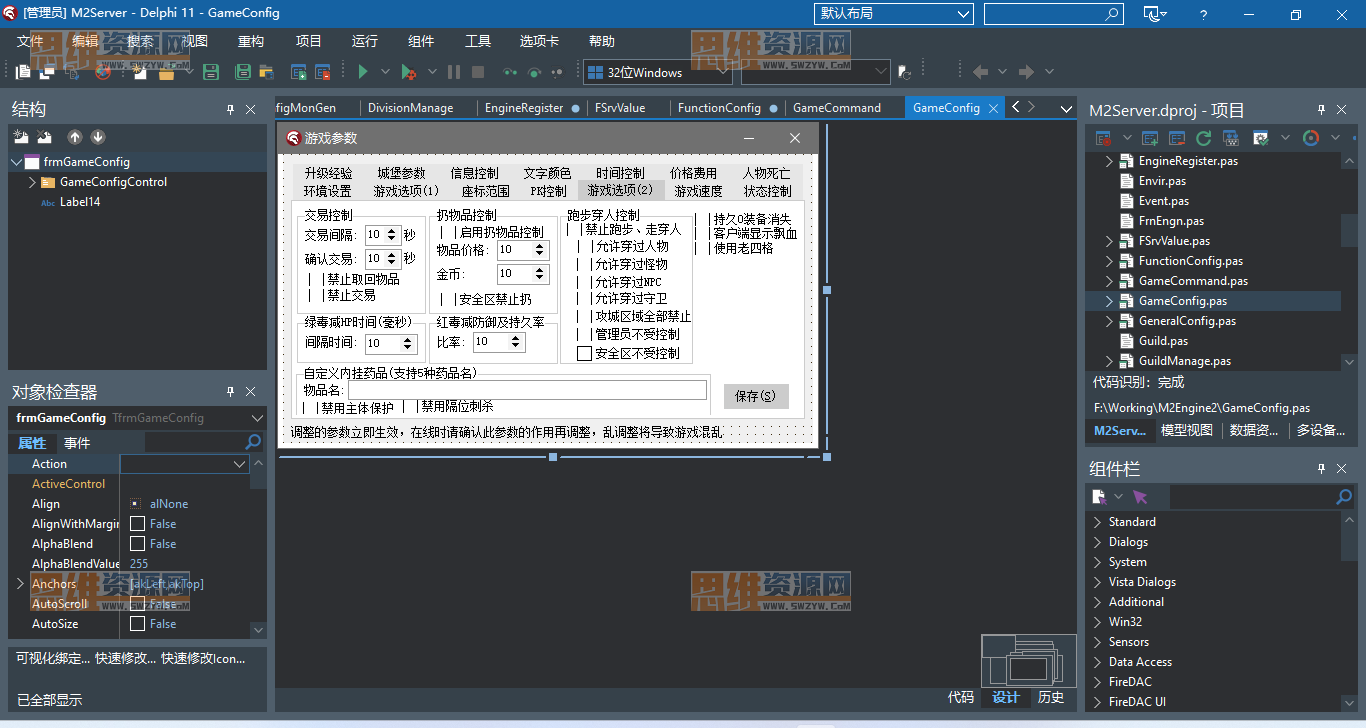
Task: Toggle 安全区不受控制 checkbox
Action: click(585, 353)
